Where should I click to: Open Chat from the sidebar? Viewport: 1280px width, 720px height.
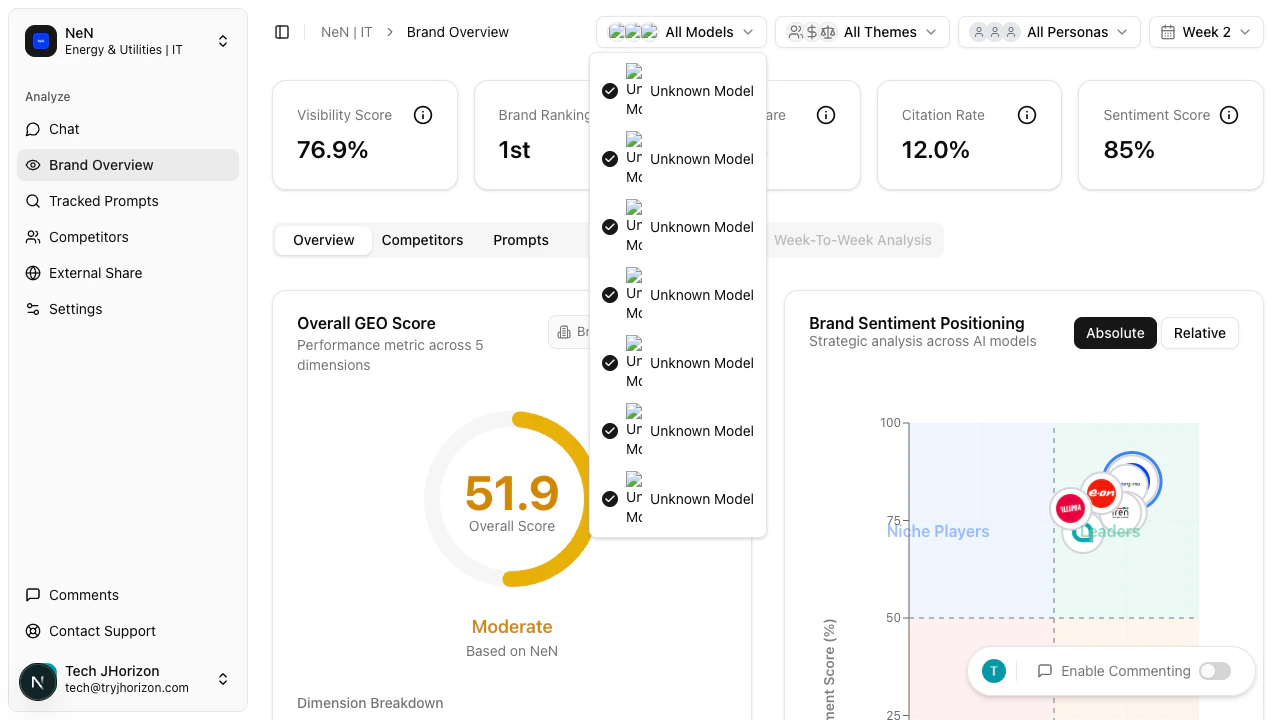128,129
